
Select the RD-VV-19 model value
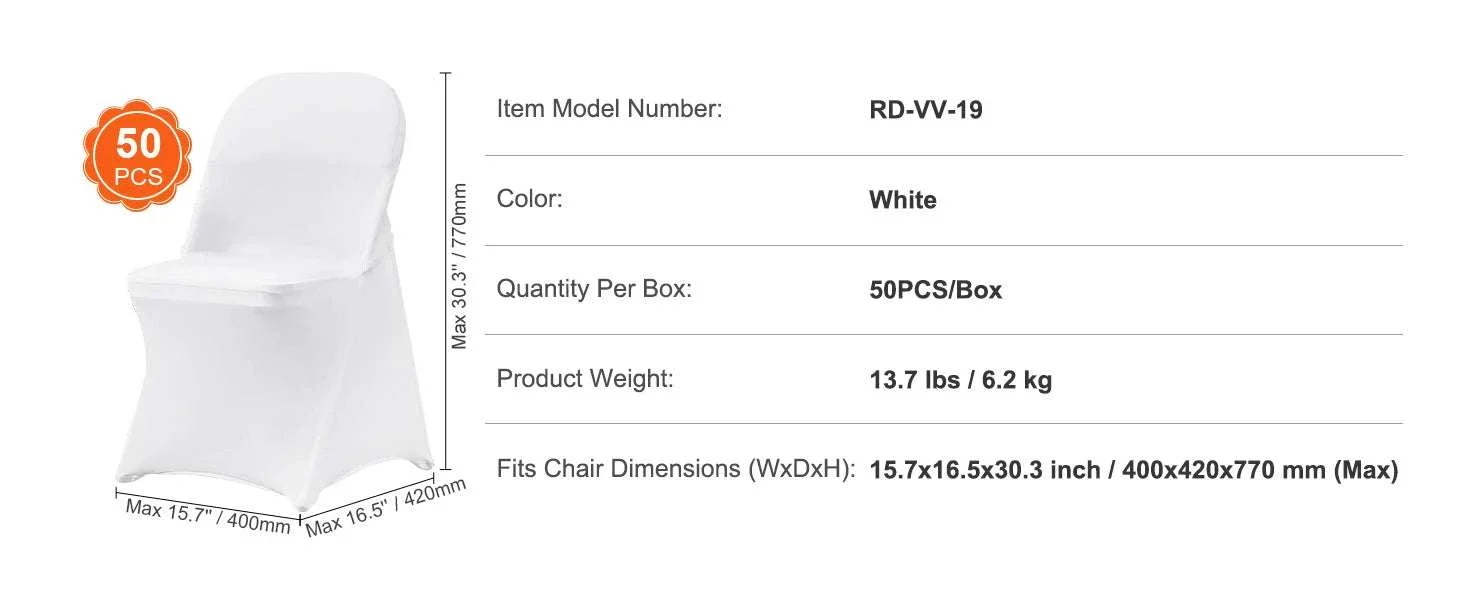926,110
